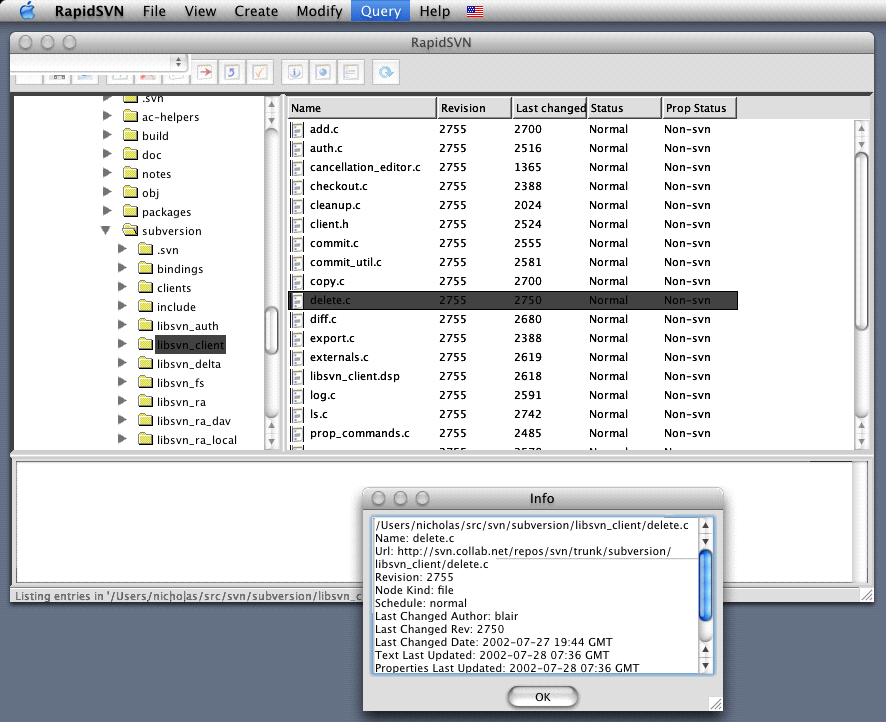
Task: Click the Resolve toolbar icon with orange checkmark
Action: [x=259, y=72]
